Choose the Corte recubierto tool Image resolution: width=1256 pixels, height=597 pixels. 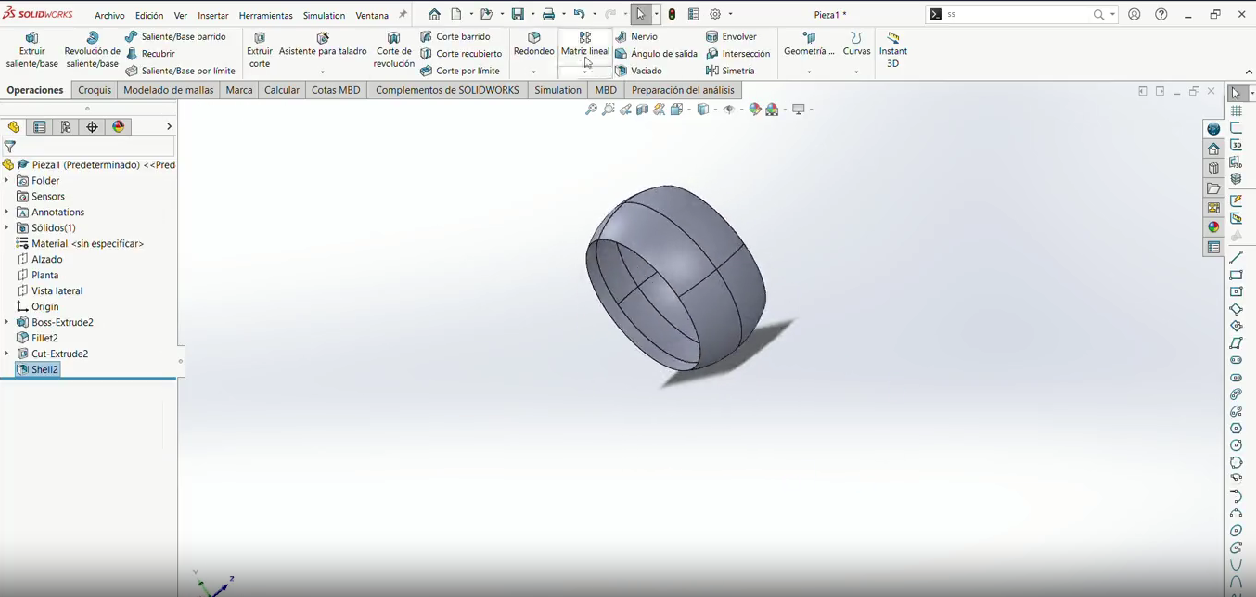point(461,54)
